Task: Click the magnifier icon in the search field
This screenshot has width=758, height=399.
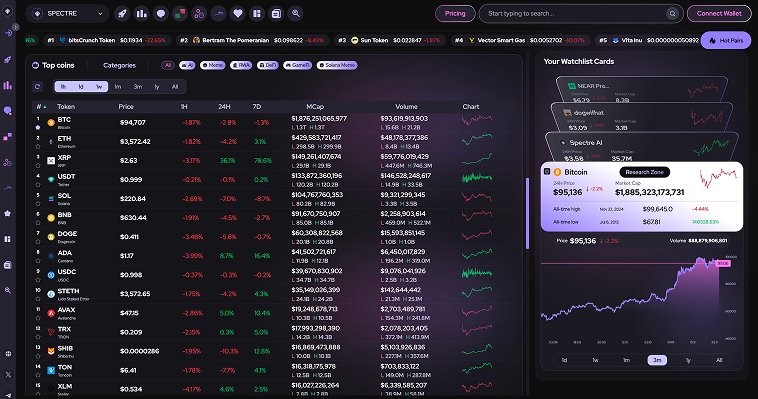Action: point(672,14)
